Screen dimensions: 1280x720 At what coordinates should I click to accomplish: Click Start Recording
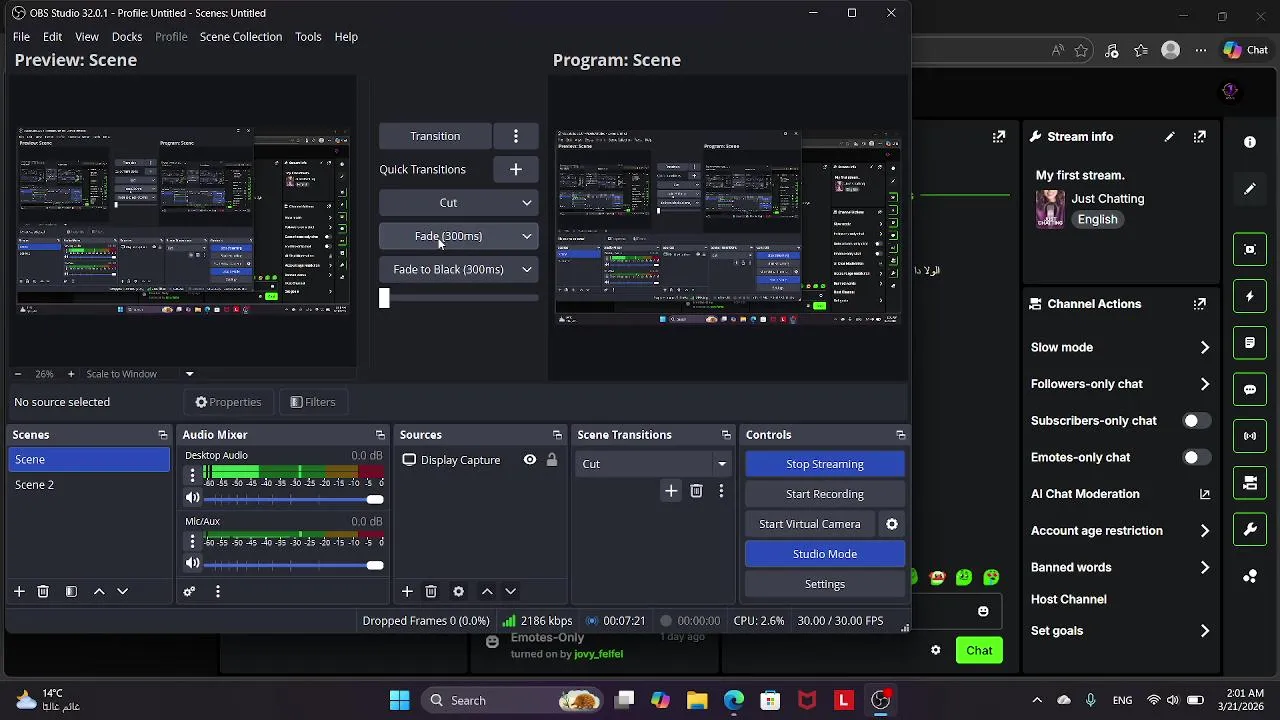[825, 494]
